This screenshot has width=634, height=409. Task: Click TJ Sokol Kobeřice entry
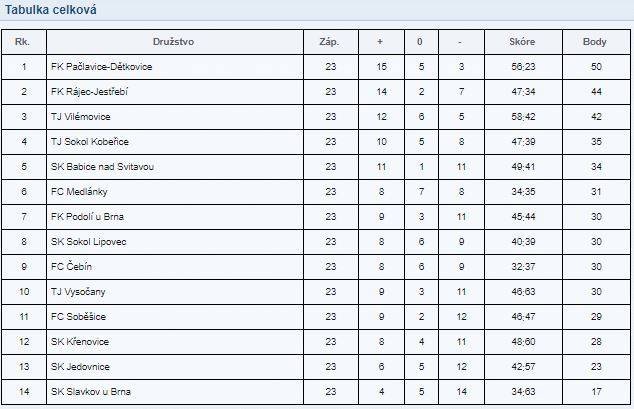click(x=90, y=142)
